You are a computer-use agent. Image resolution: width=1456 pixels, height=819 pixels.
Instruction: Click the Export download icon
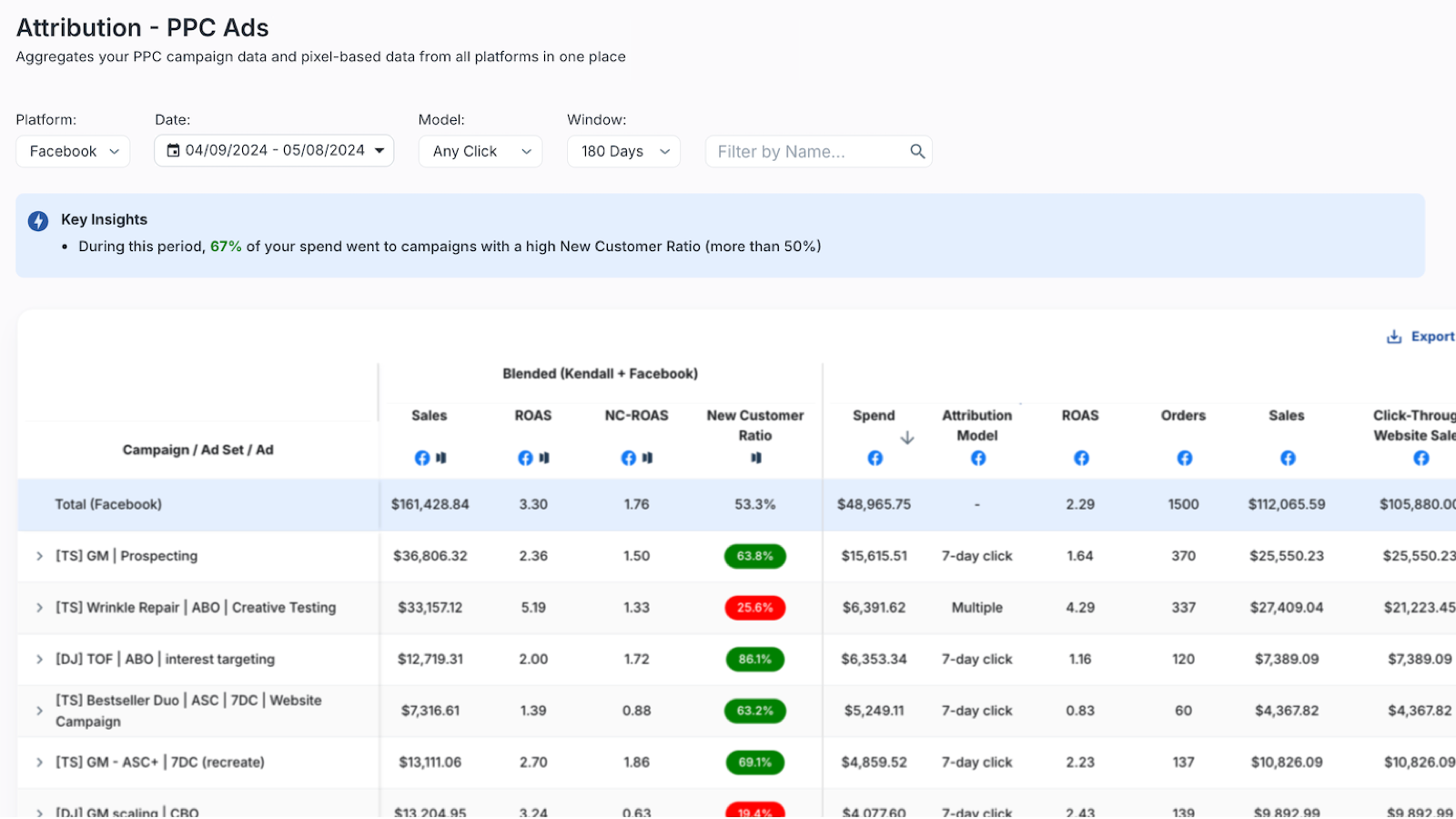click(1393, 337)
